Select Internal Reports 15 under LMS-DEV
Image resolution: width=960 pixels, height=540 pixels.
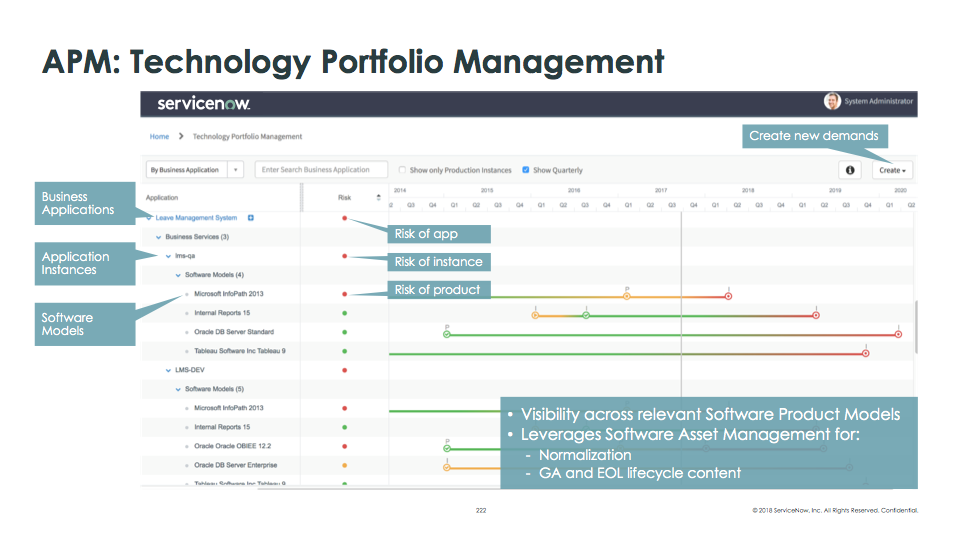coord(222,427)
